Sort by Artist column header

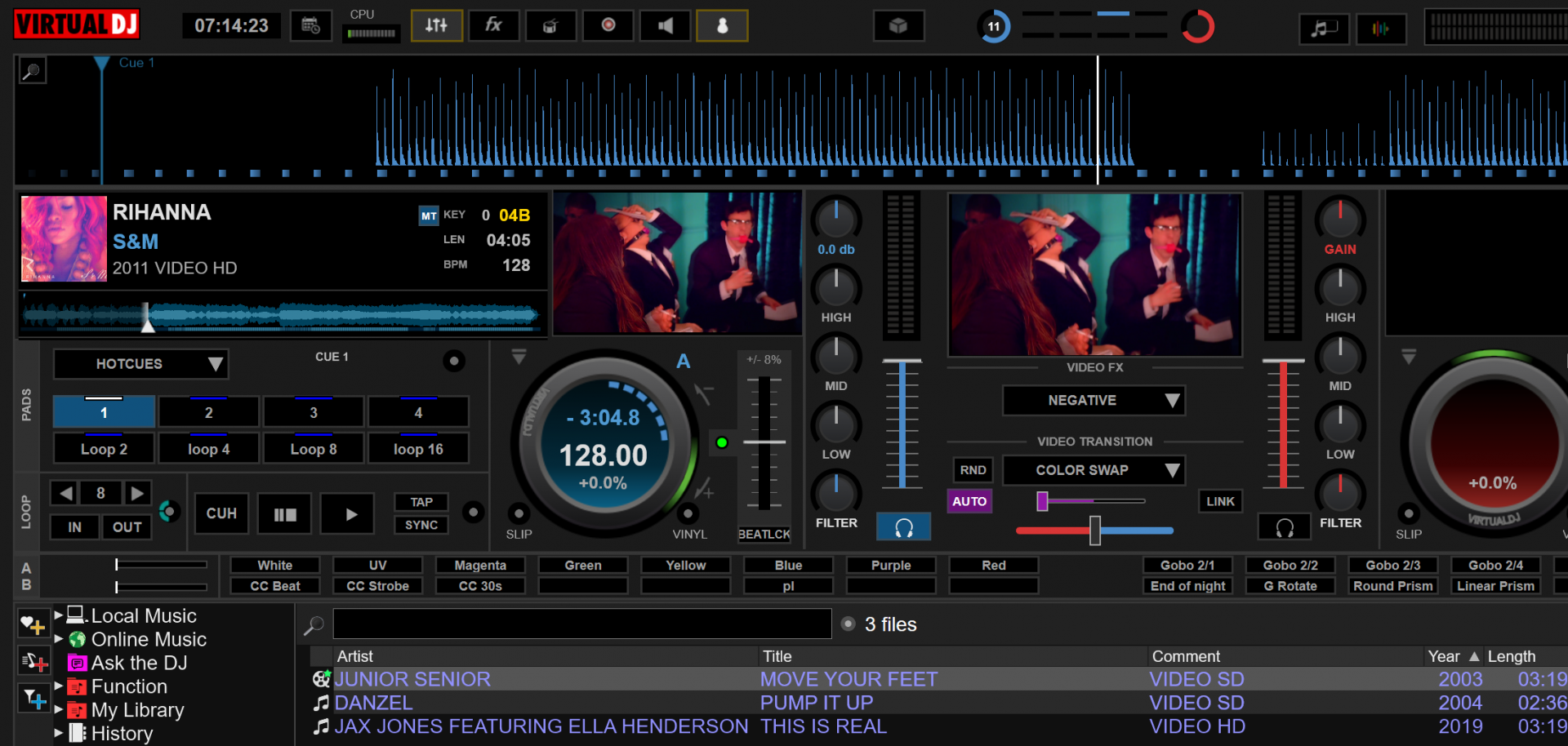pyautogui.click(x=546, y=656)
